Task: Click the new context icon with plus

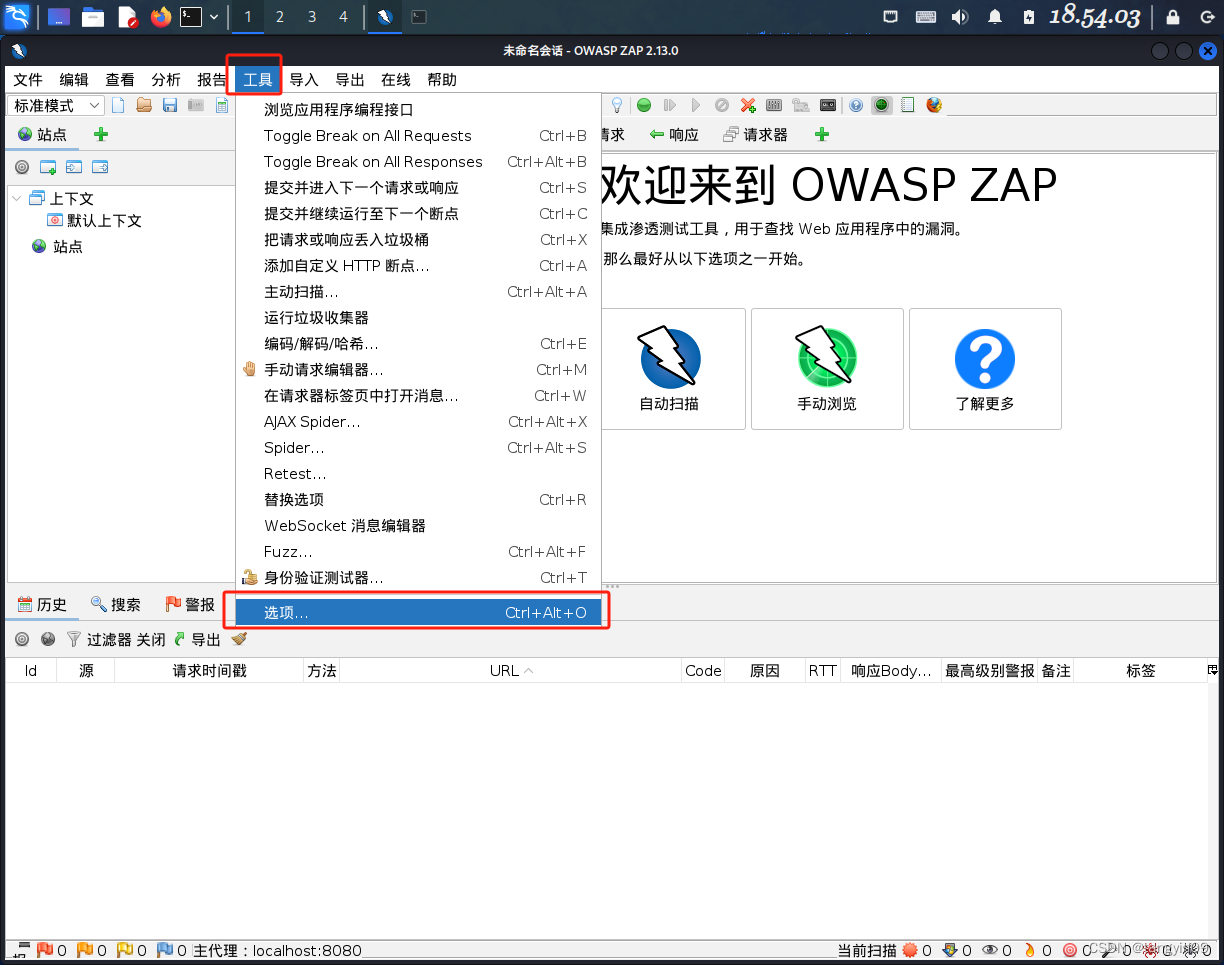Action: (48, 167)
